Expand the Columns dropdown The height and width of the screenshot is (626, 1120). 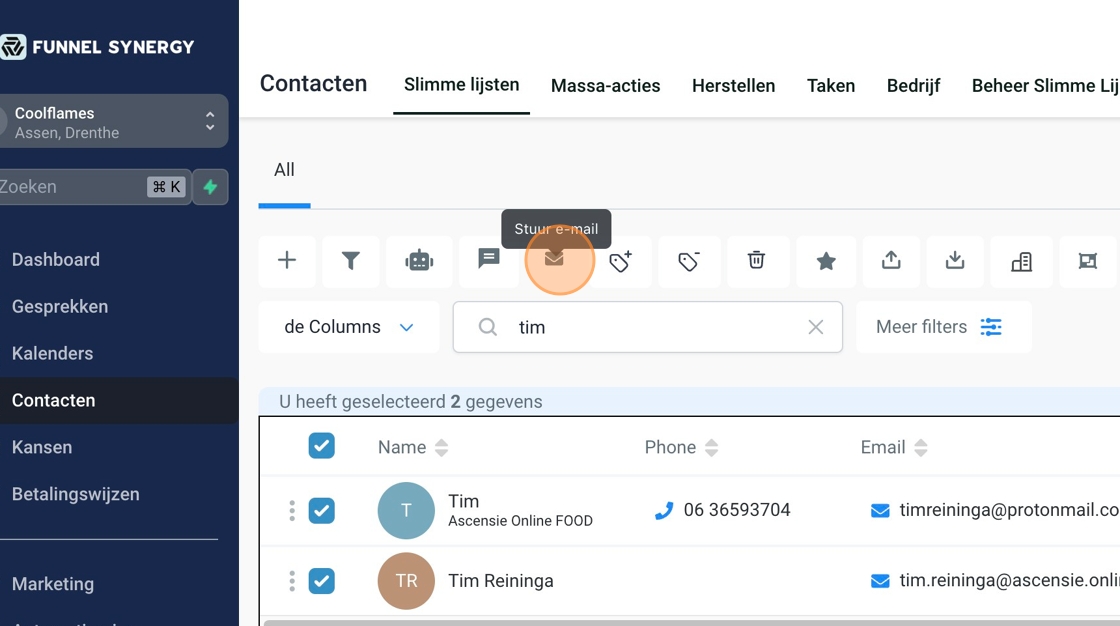(349, 327)
